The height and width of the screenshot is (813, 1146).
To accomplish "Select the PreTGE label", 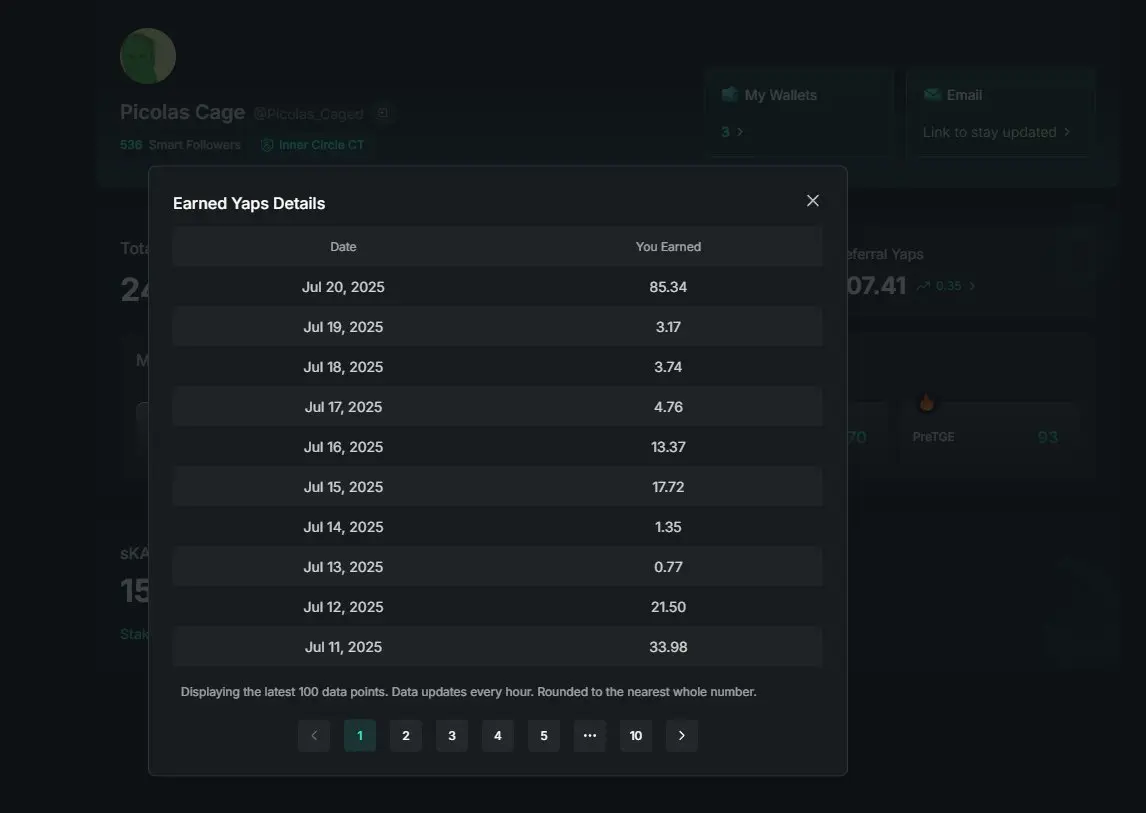I will click(x=933, y=437).
